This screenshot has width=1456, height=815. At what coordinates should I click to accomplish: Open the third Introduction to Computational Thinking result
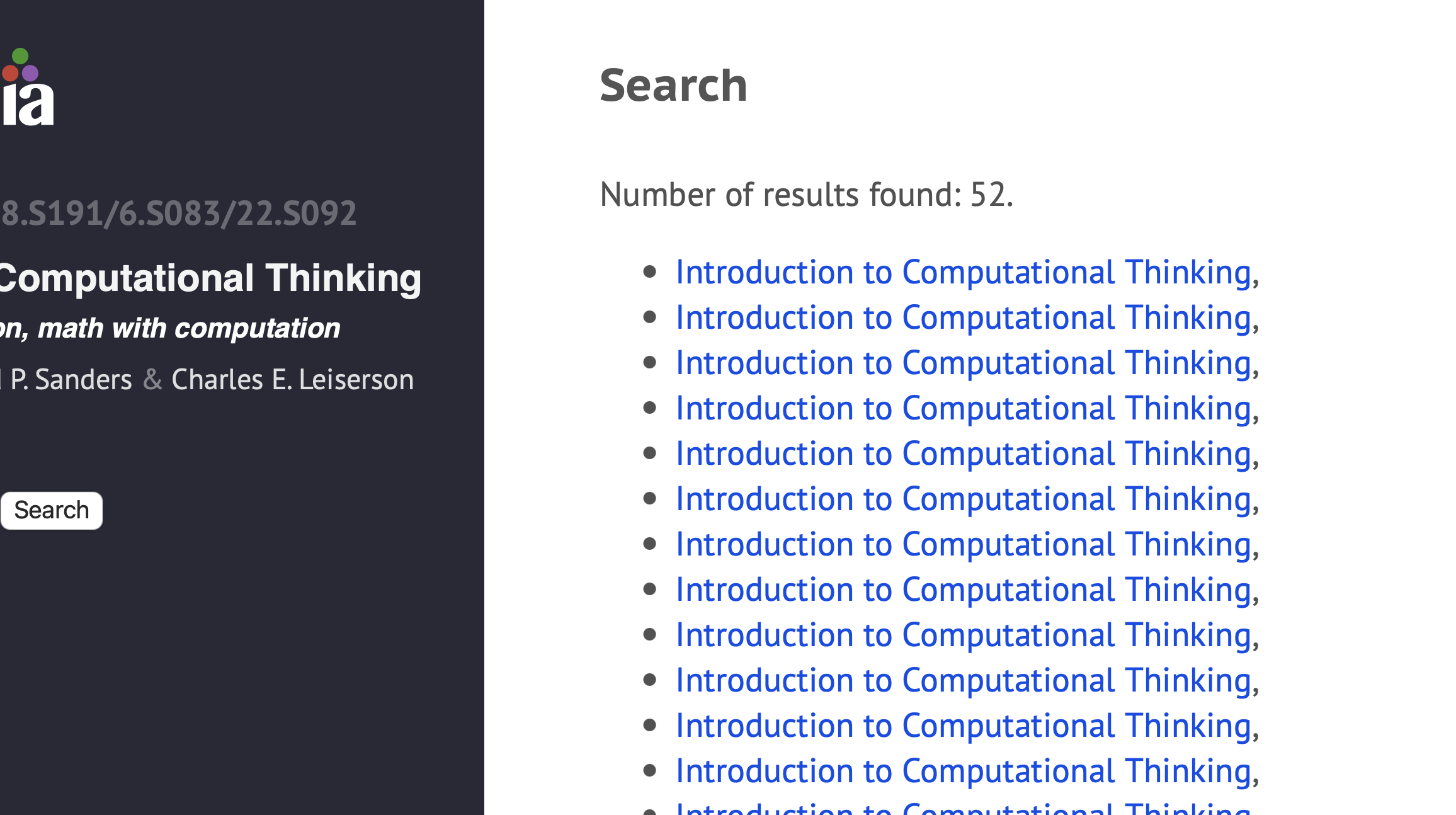[963, 363]
